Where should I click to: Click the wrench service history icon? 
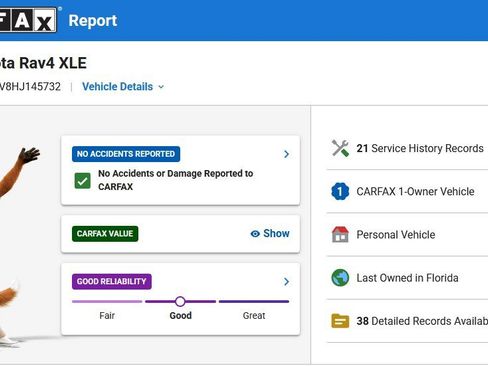click(x=340, y=148)
